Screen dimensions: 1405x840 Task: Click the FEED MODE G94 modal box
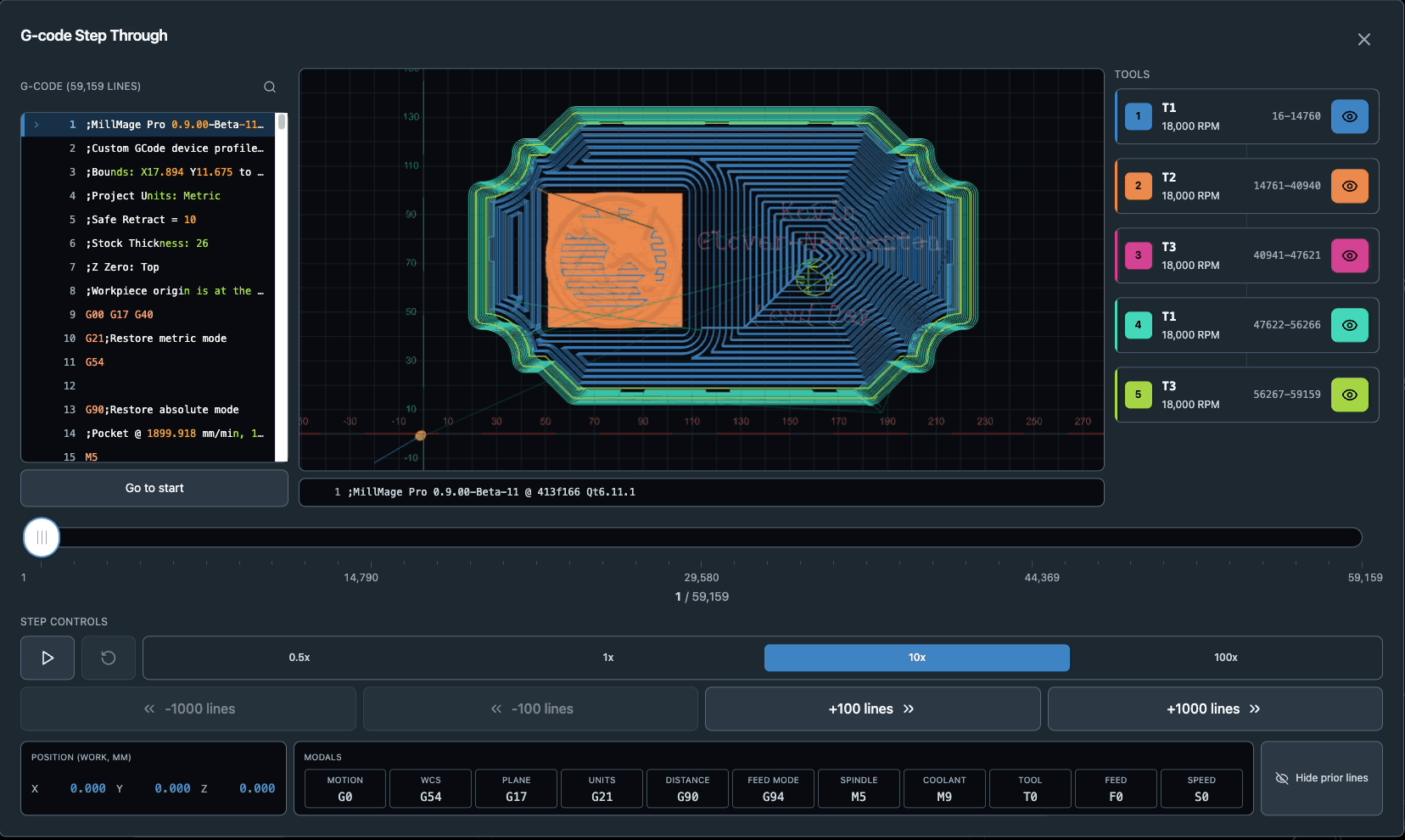(x=774, y=788)
